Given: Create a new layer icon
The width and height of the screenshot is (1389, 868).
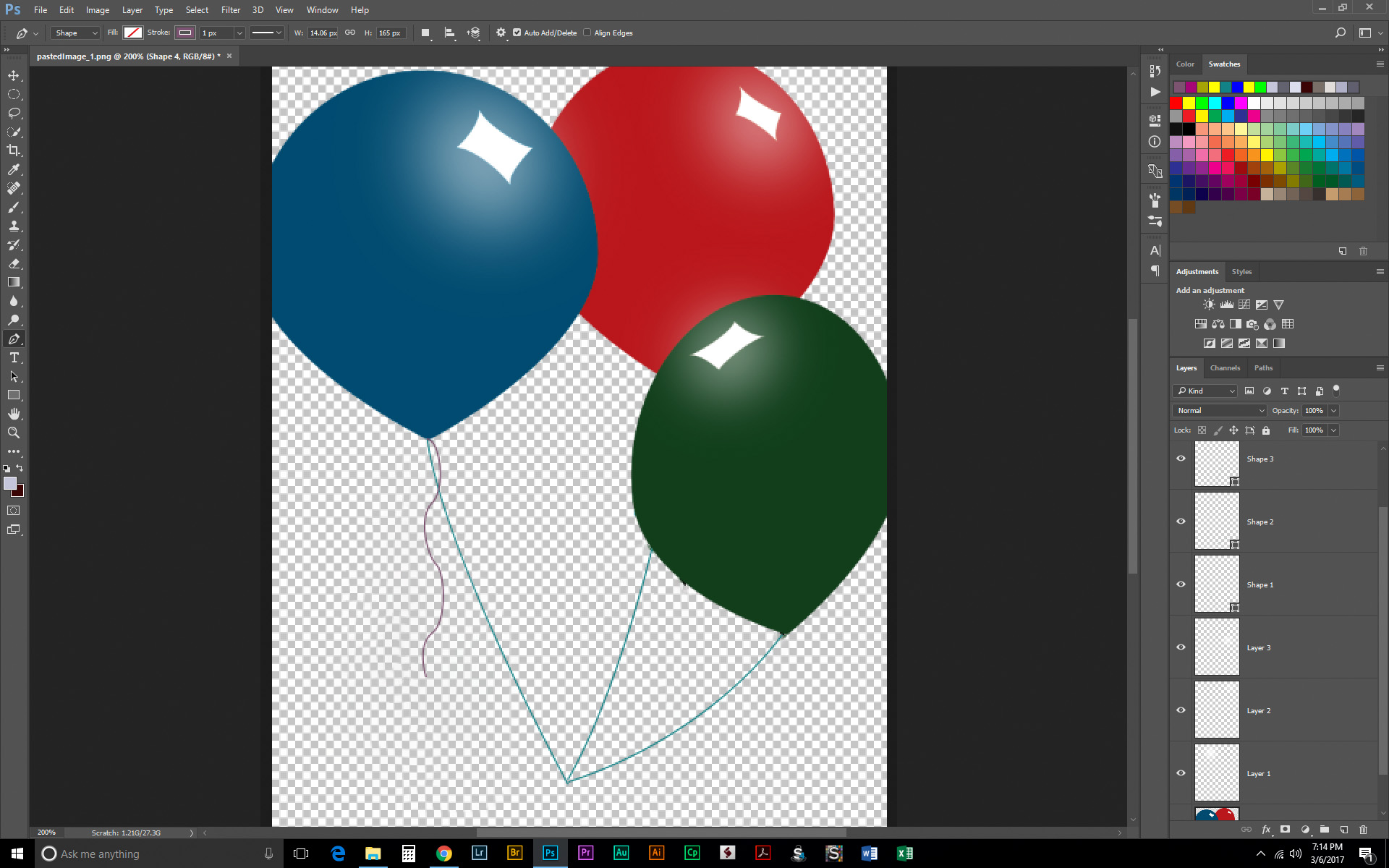Looking at the screenshot, I should [1343, 830].
